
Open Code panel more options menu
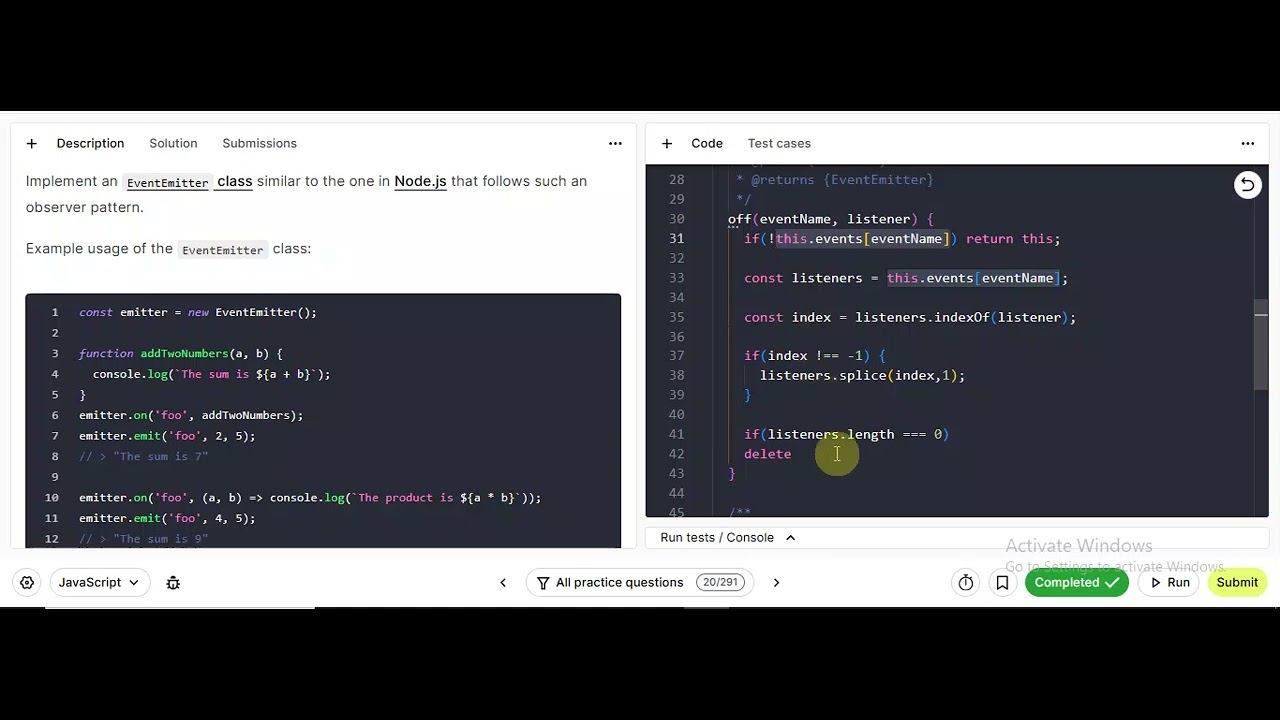[1247, 144]
